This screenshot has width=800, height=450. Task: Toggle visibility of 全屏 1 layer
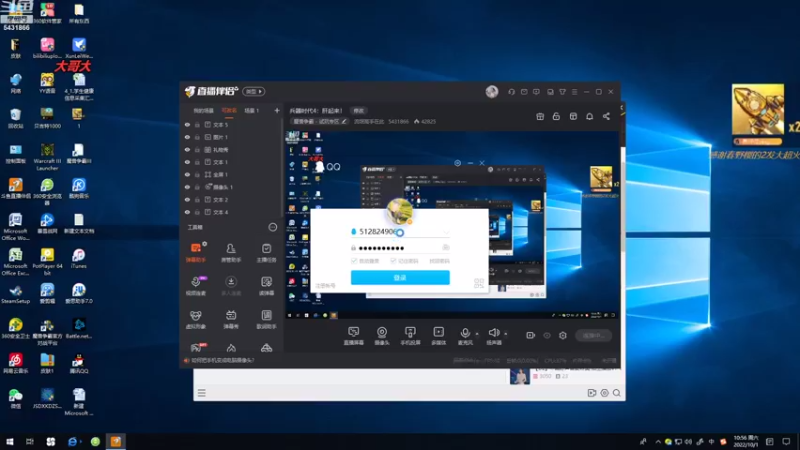[187, 174]
